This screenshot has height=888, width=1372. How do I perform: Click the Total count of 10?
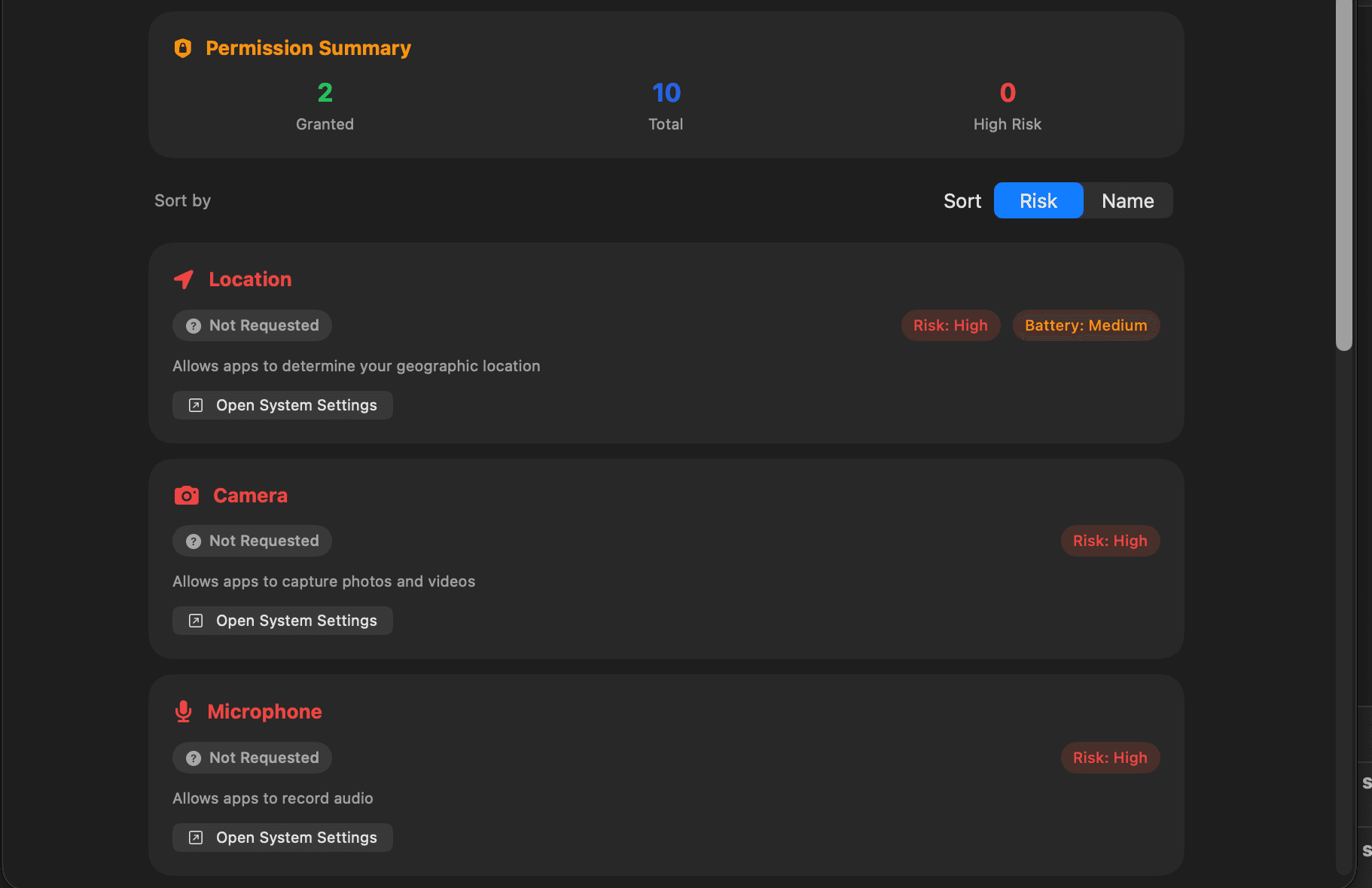click(666, 93)
